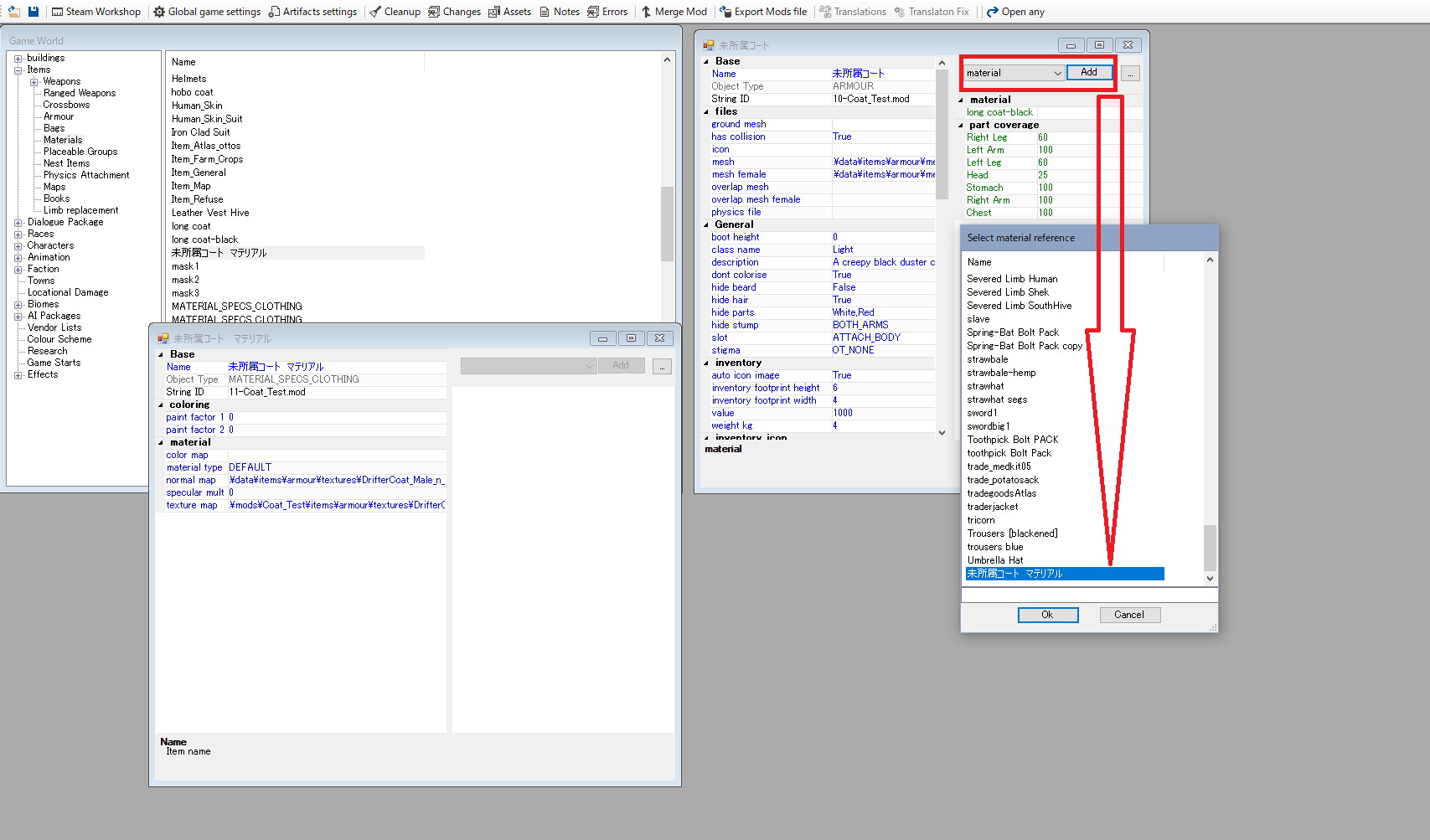Select Limb replacement tree item
Screen dimensions: 1430x840
coord(80,210)
